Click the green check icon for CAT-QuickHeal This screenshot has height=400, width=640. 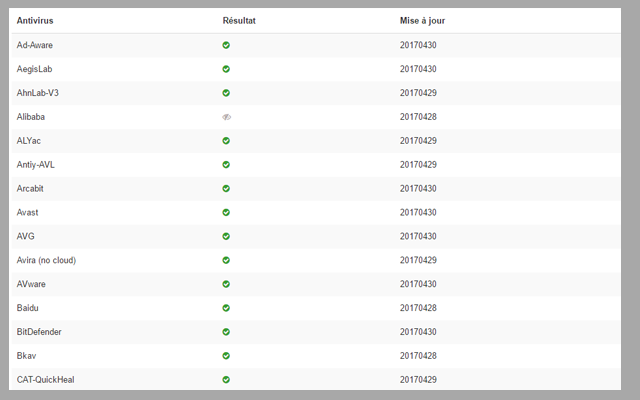click(x=226, y=380)
